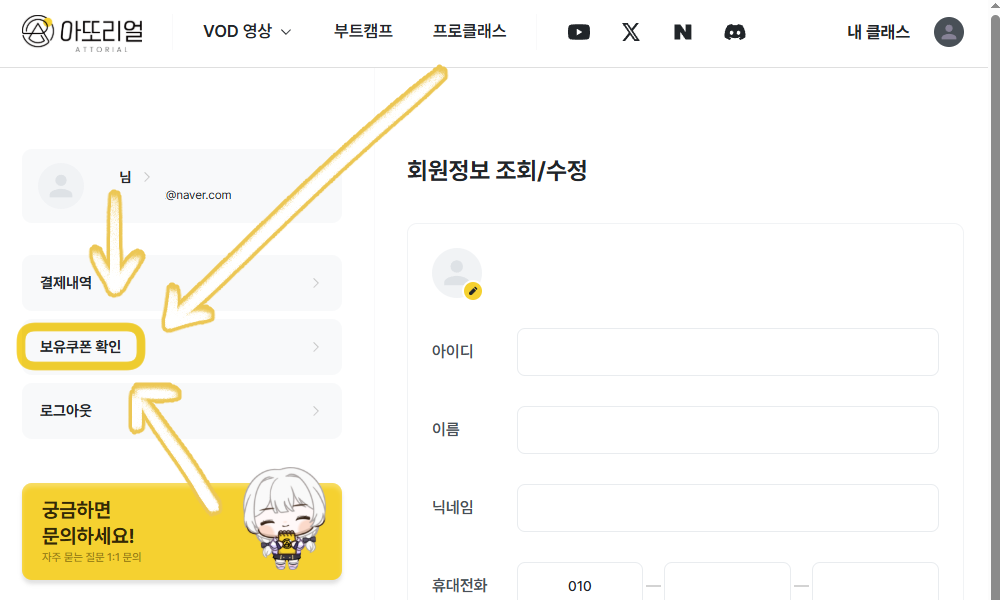Expand the VOD 영상 dropdown menu

click(247, 31)
